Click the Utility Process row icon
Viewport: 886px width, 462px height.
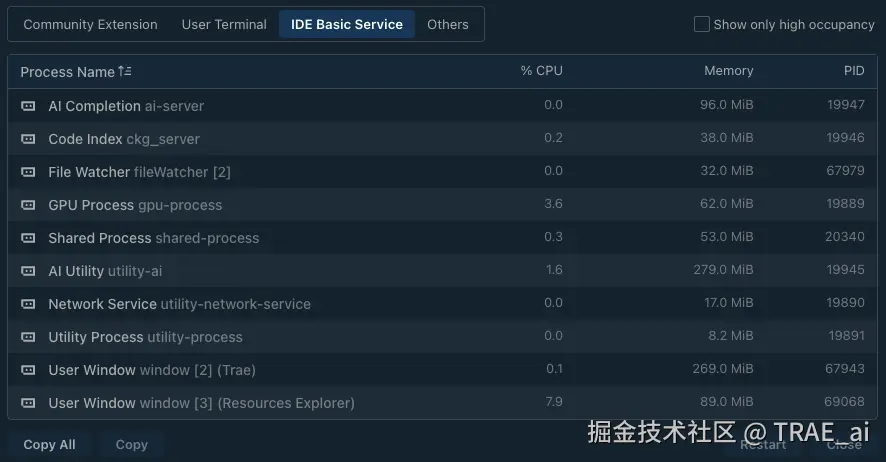(28, 337)
